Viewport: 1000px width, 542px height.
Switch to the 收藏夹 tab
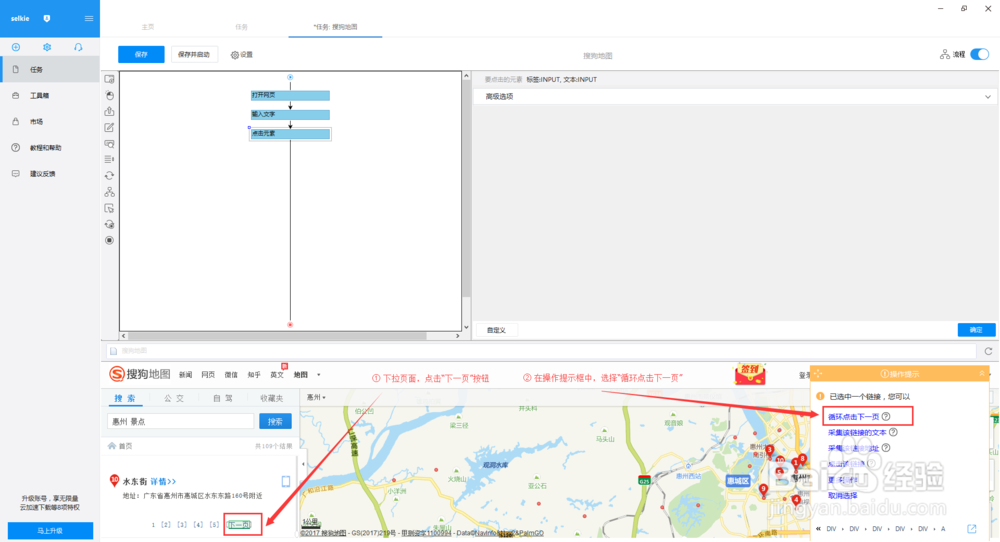tap(271, 398)
